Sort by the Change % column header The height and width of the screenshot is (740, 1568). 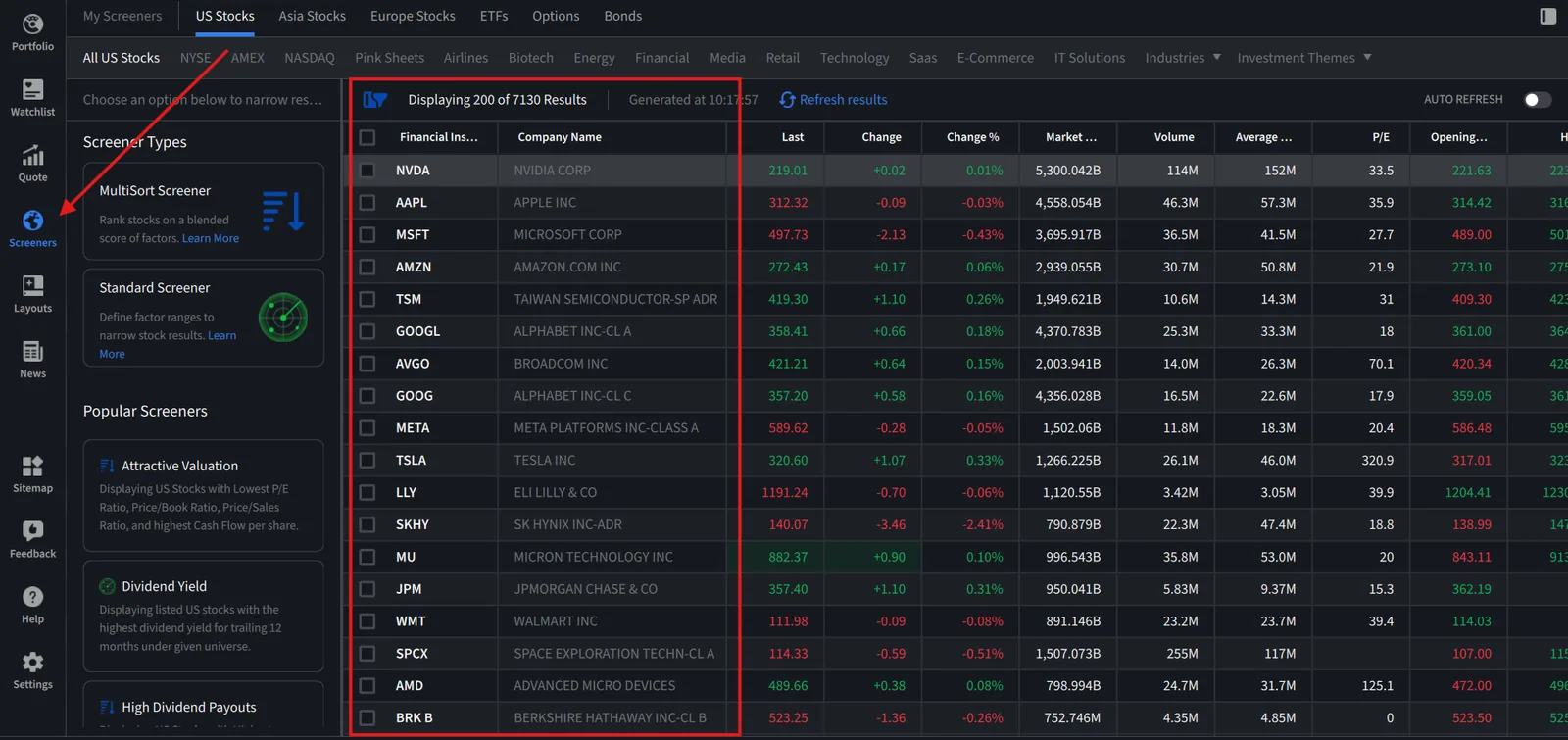coord(972,137)
